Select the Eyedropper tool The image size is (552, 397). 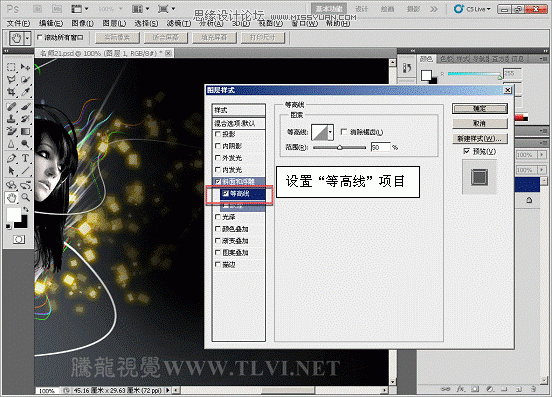pos(25,92)
